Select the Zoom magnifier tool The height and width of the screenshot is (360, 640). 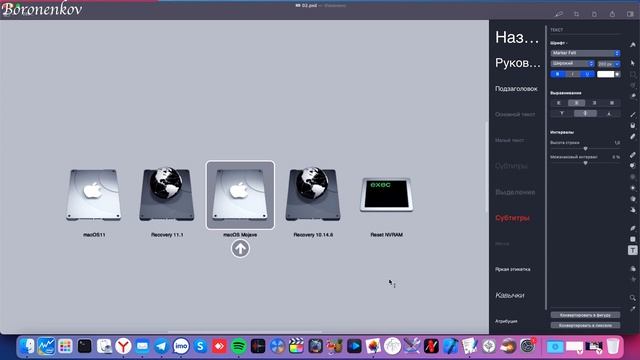tap(633, 298)
